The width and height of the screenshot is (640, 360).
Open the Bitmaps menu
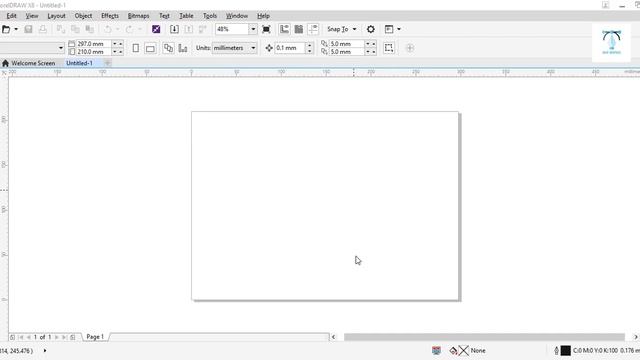[138, 16]
